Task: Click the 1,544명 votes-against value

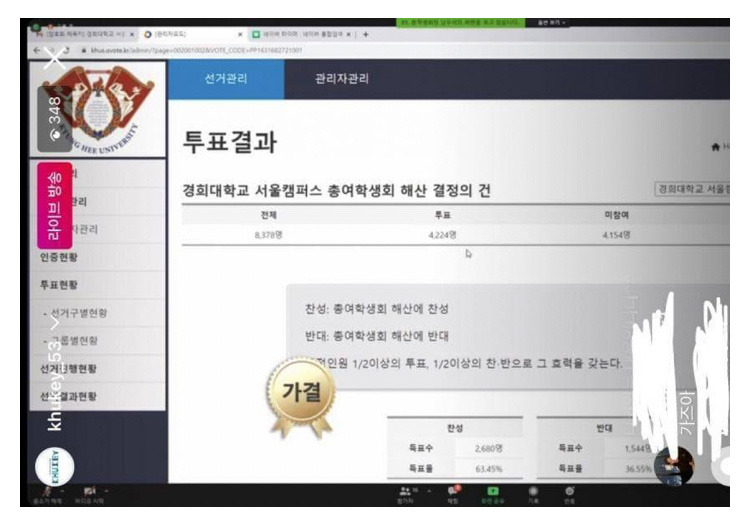Action: tap(638, 448)
